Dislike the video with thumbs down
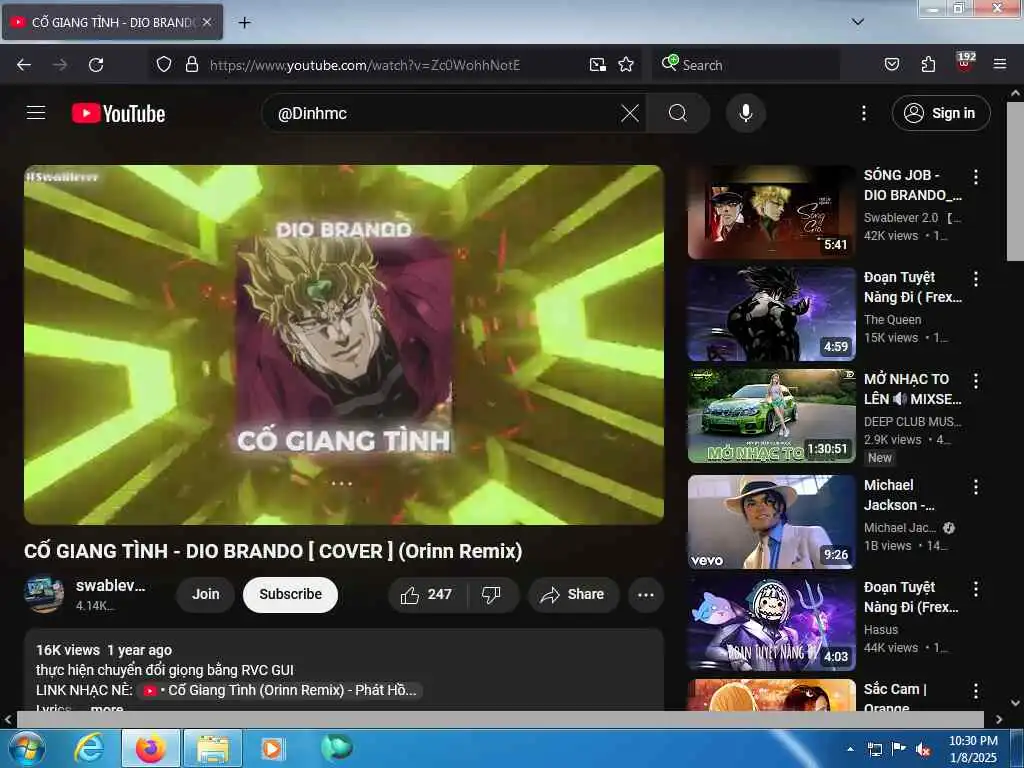The image size is (1024, 768). pos(491,594)
